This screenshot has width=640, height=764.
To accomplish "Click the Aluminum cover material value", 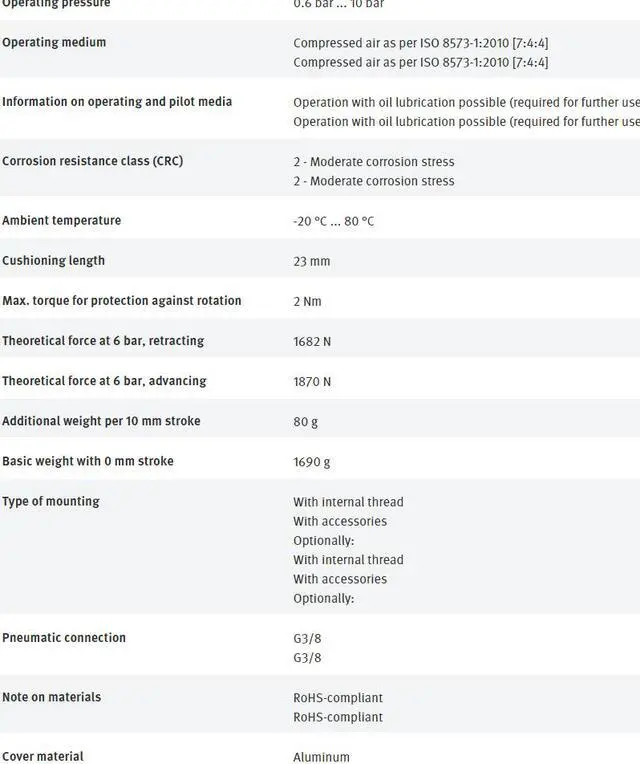I will click(321, 757).
